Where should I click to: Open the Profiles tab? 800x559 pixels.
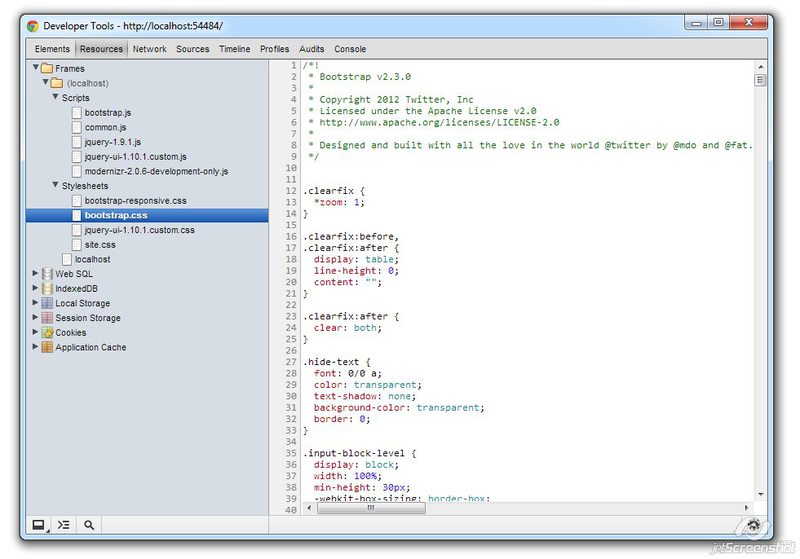point(274,49)
